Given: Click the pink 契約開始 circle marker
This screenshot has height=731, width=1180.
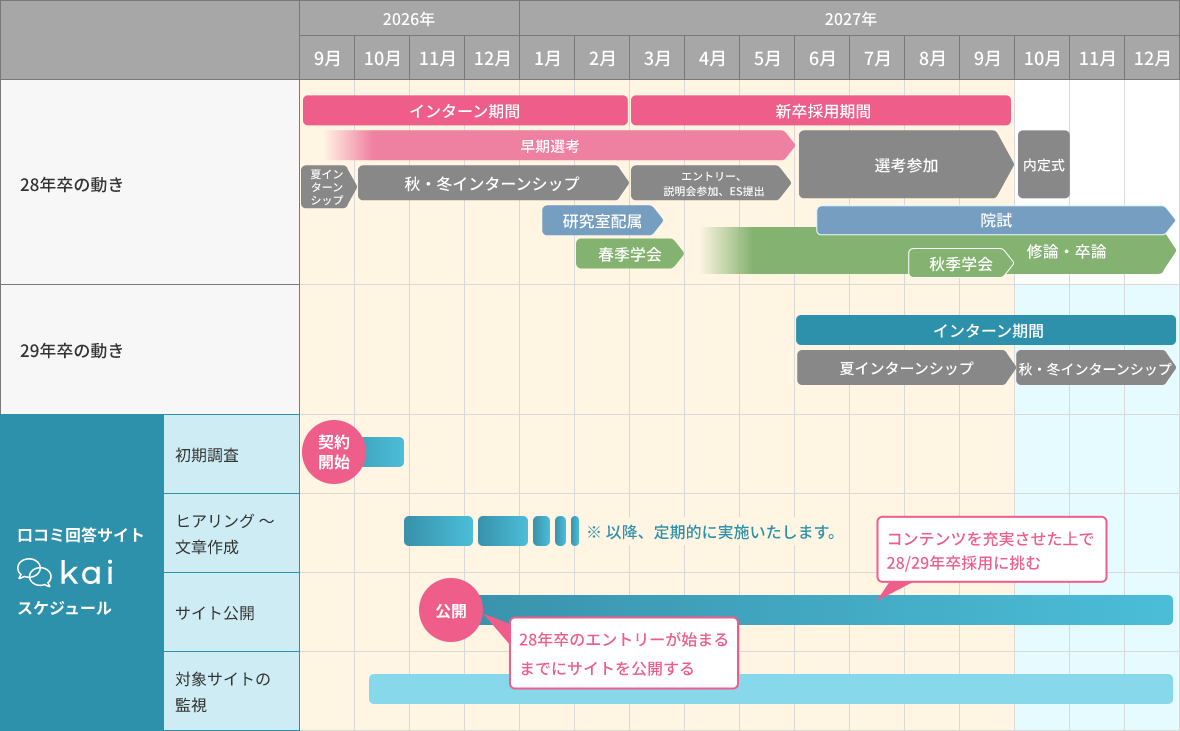Looking at the screenshot, I should coord(333,452).
